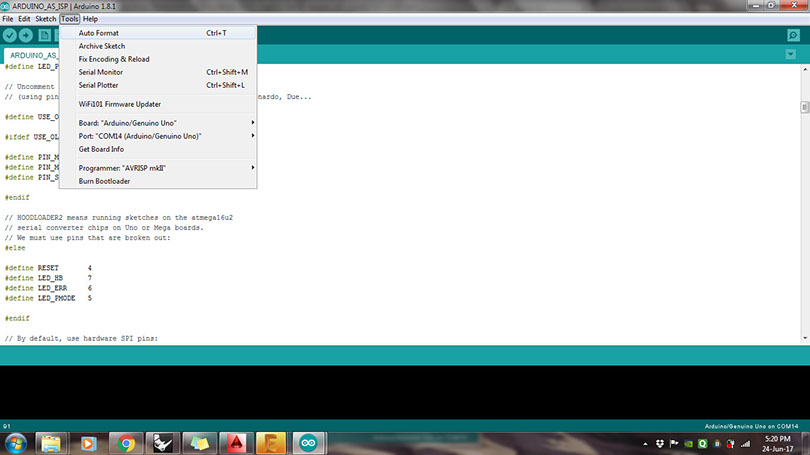Click the '#else' line in editor

coord(15,248)
